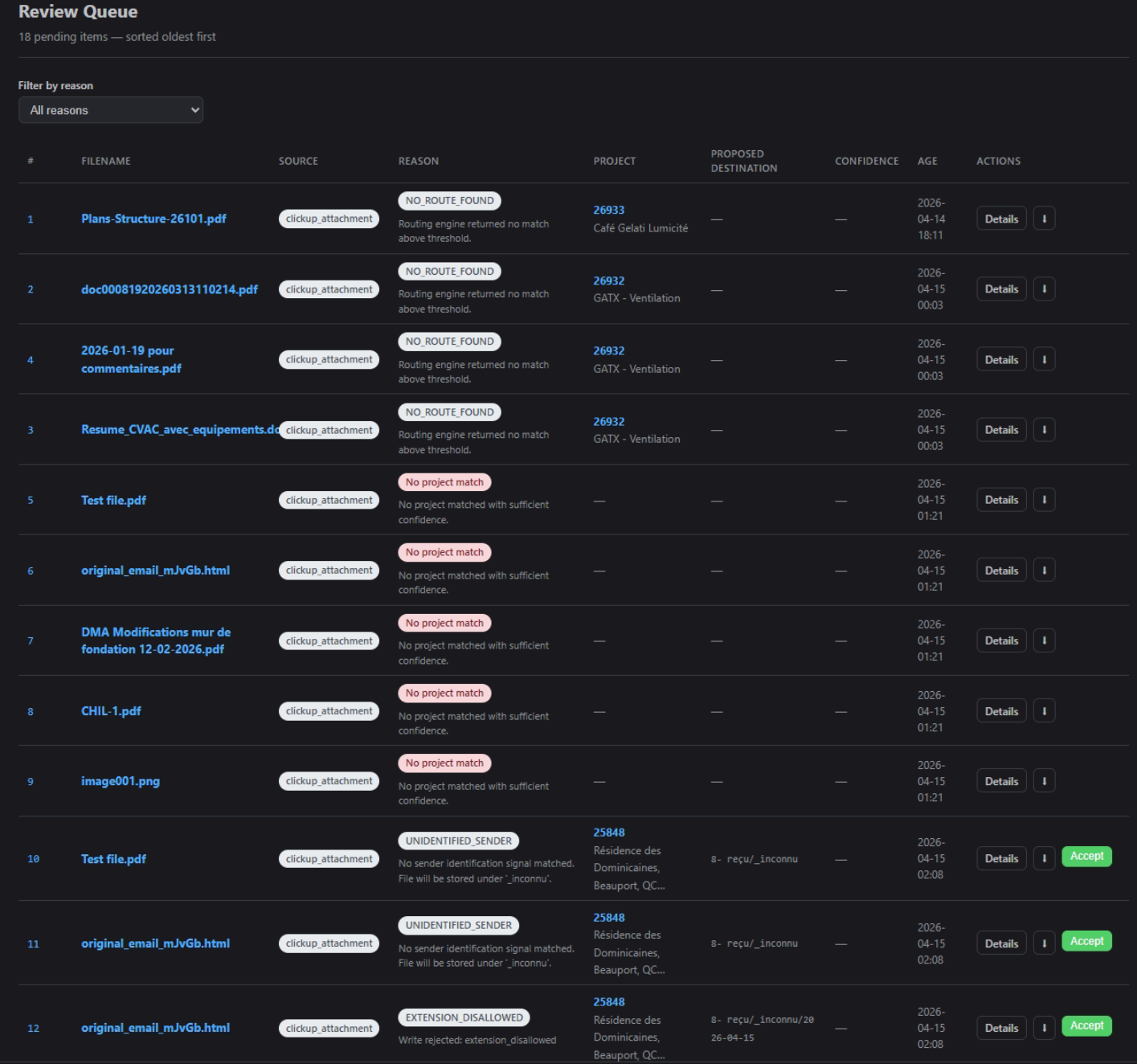
Task: Accept row 10 Test file.pdf
Action: tap(1086, 857)
